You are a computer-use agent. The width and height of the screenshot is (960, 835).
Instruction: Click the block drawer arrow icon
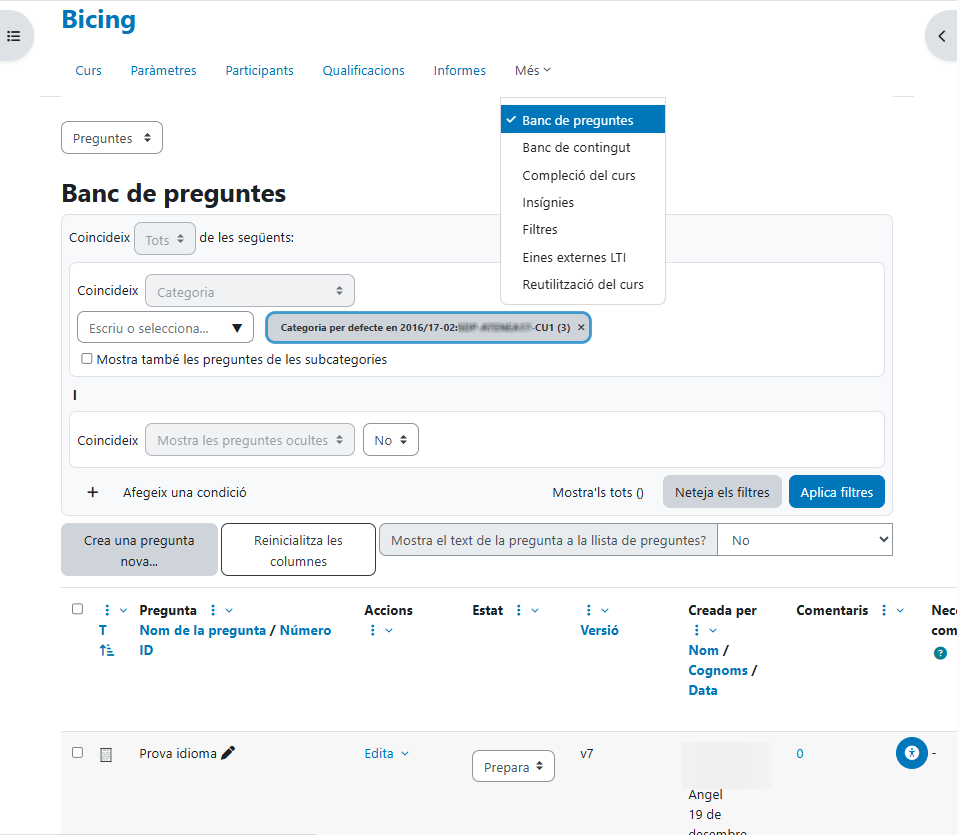tap(942, 36)
